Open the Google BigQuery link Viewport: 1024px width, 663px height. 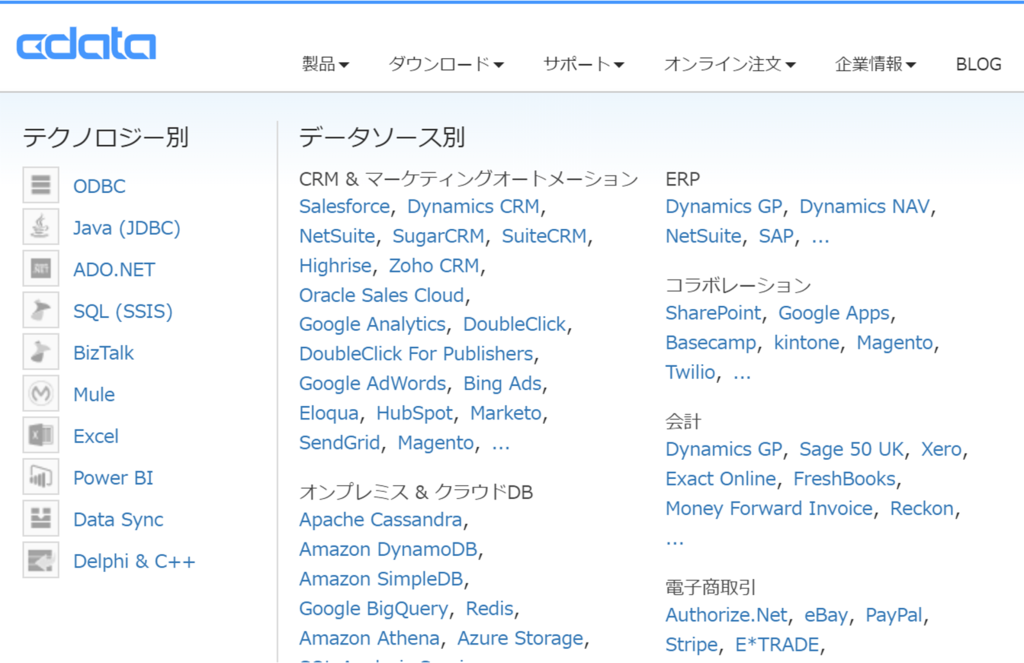coord(374,609)
